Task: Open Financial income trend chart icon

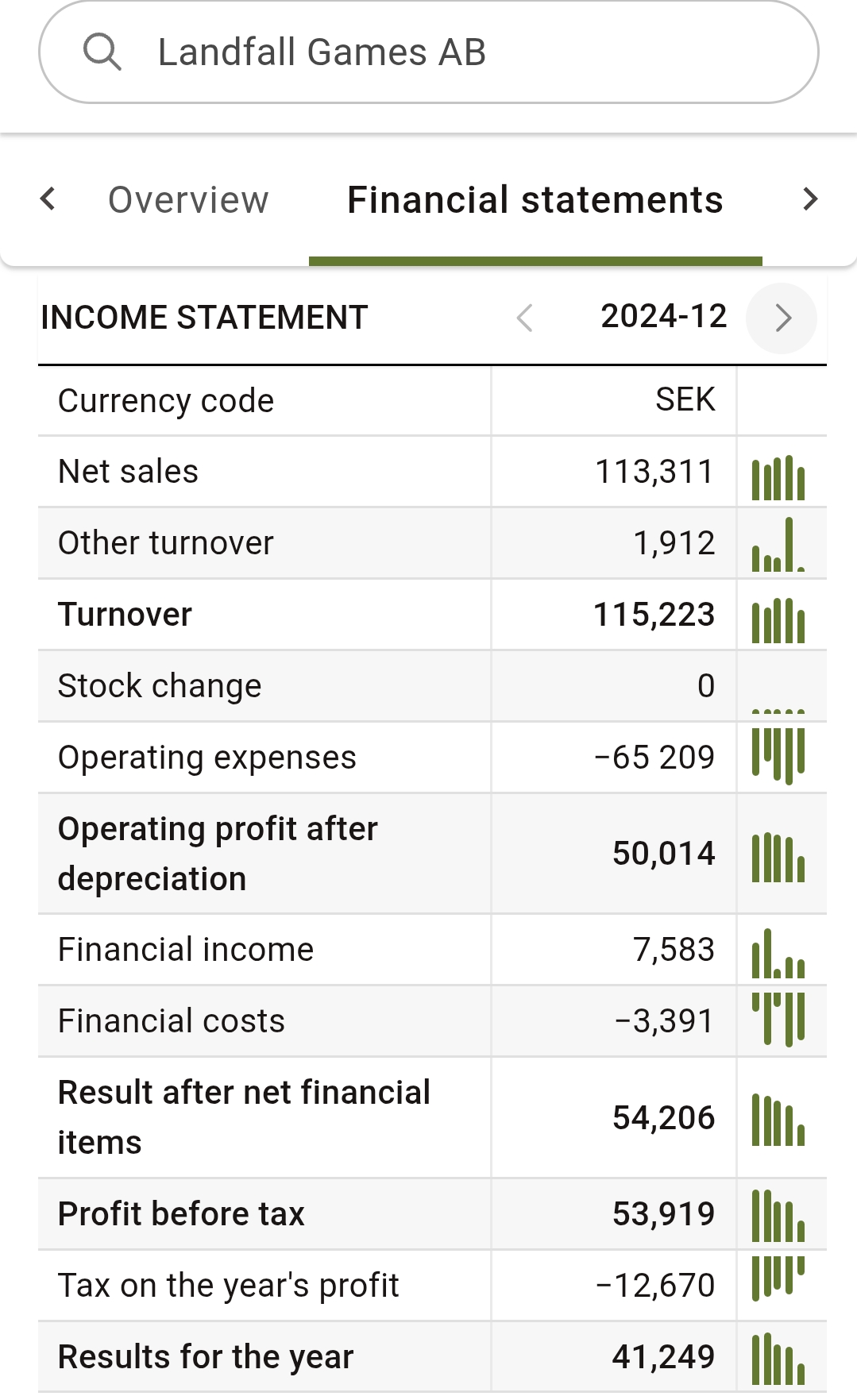Action: [778, 953]
